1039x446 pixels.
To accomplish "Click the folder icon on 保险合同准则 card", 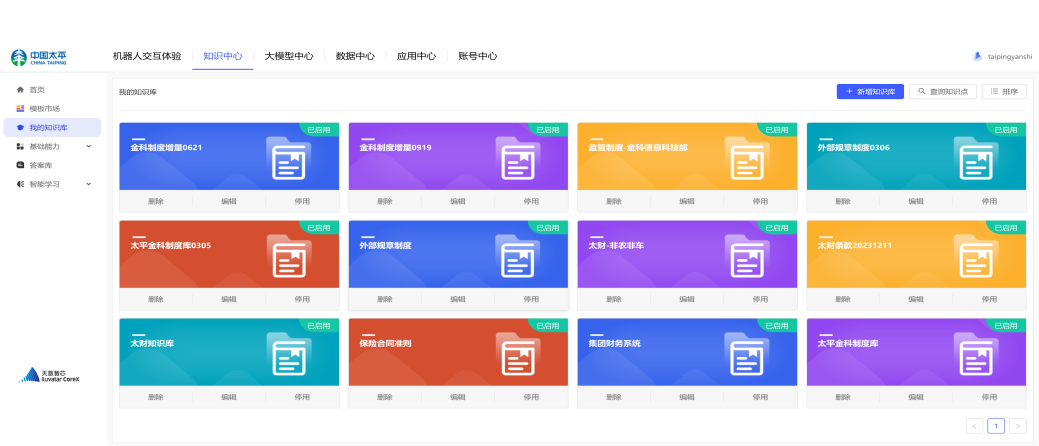I will 517,355.
